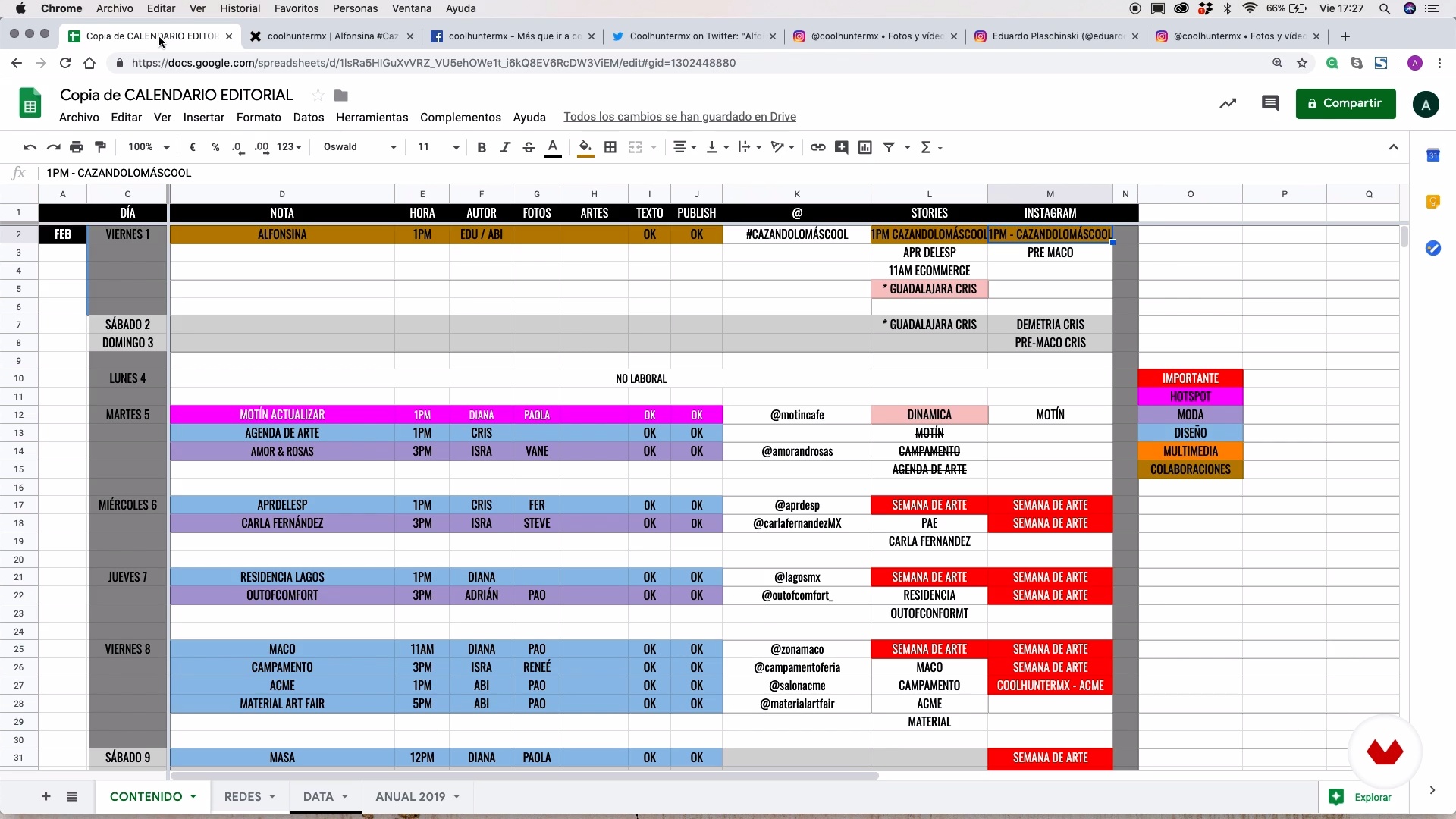Click the Compartir share button
Viewport: 1456px width, 819px height.
(x=1345, y=103)
